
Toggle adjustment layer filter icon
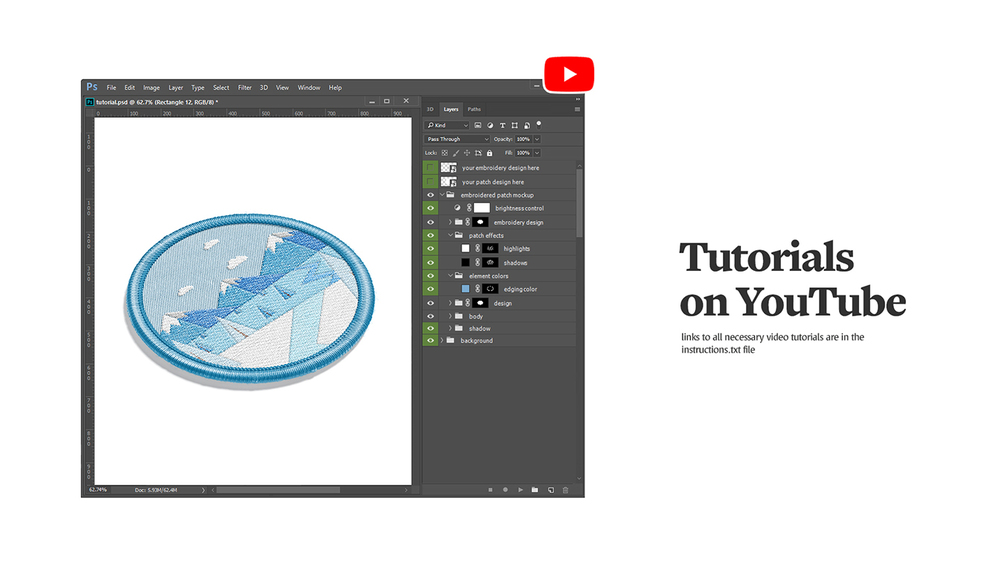(490, 126)
